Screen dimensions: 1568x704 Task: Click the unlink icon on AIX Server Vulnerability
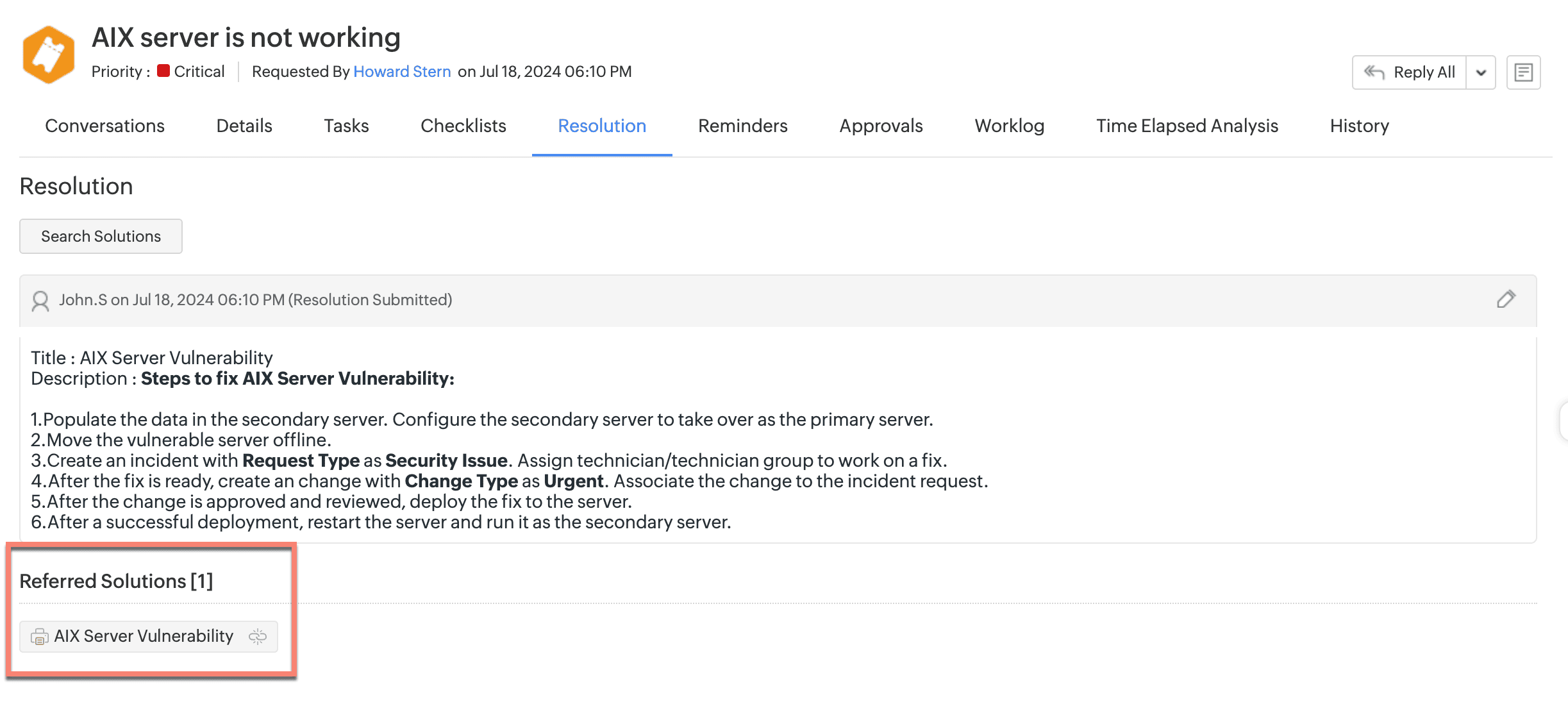(x=258, y=637)
